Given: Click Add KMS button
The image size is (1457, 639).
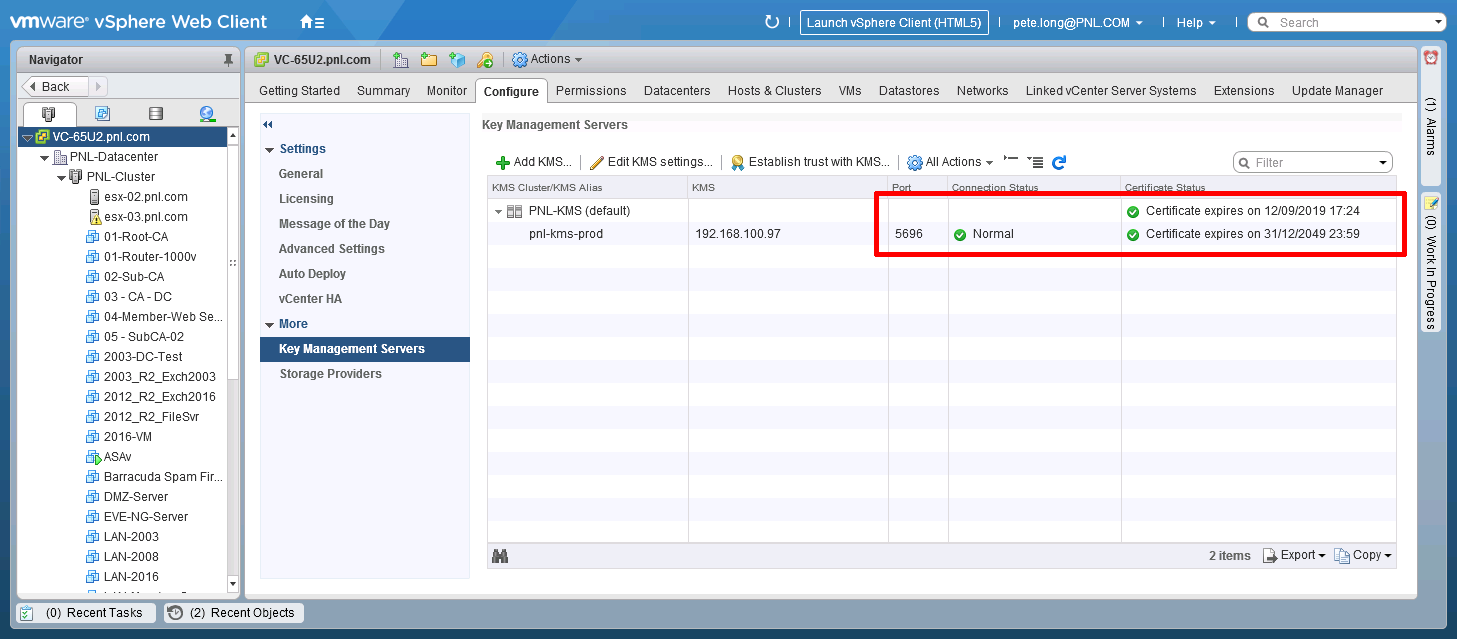Looking at the screenshot, I should [534, 162].
